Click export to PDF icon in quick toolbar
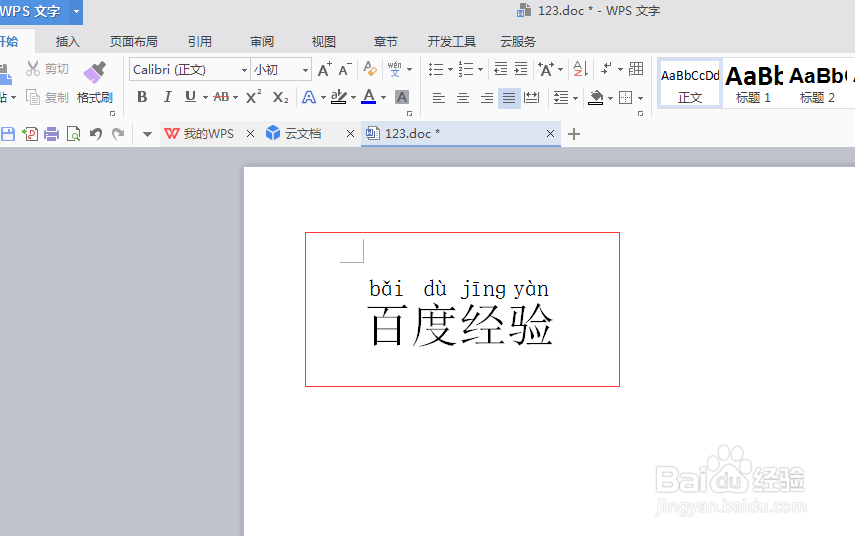 click(x=30, y=134)
